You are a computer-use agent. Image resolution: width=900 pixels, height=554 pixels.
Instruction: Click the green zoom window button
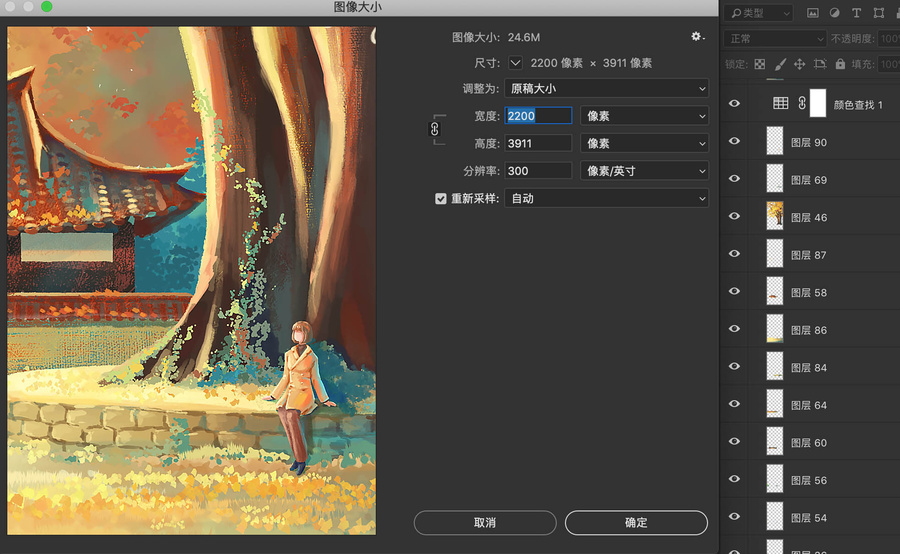tap(46, 6)
